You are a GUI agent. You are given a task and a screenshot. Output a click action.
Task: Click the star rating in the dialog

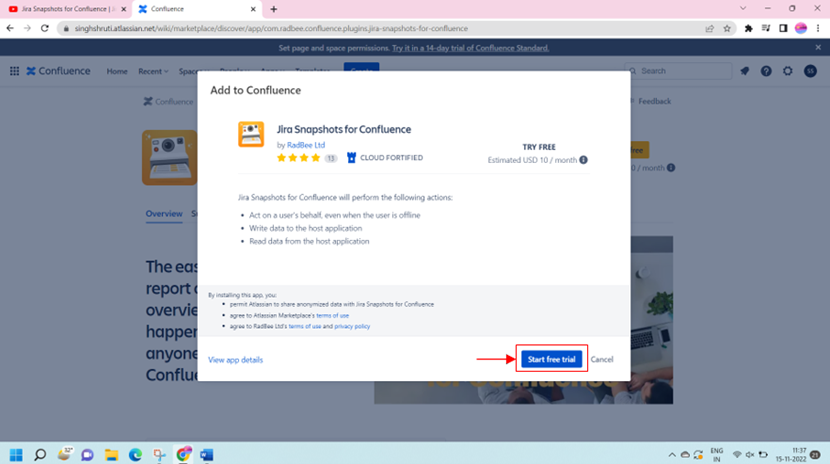point(299,158)
